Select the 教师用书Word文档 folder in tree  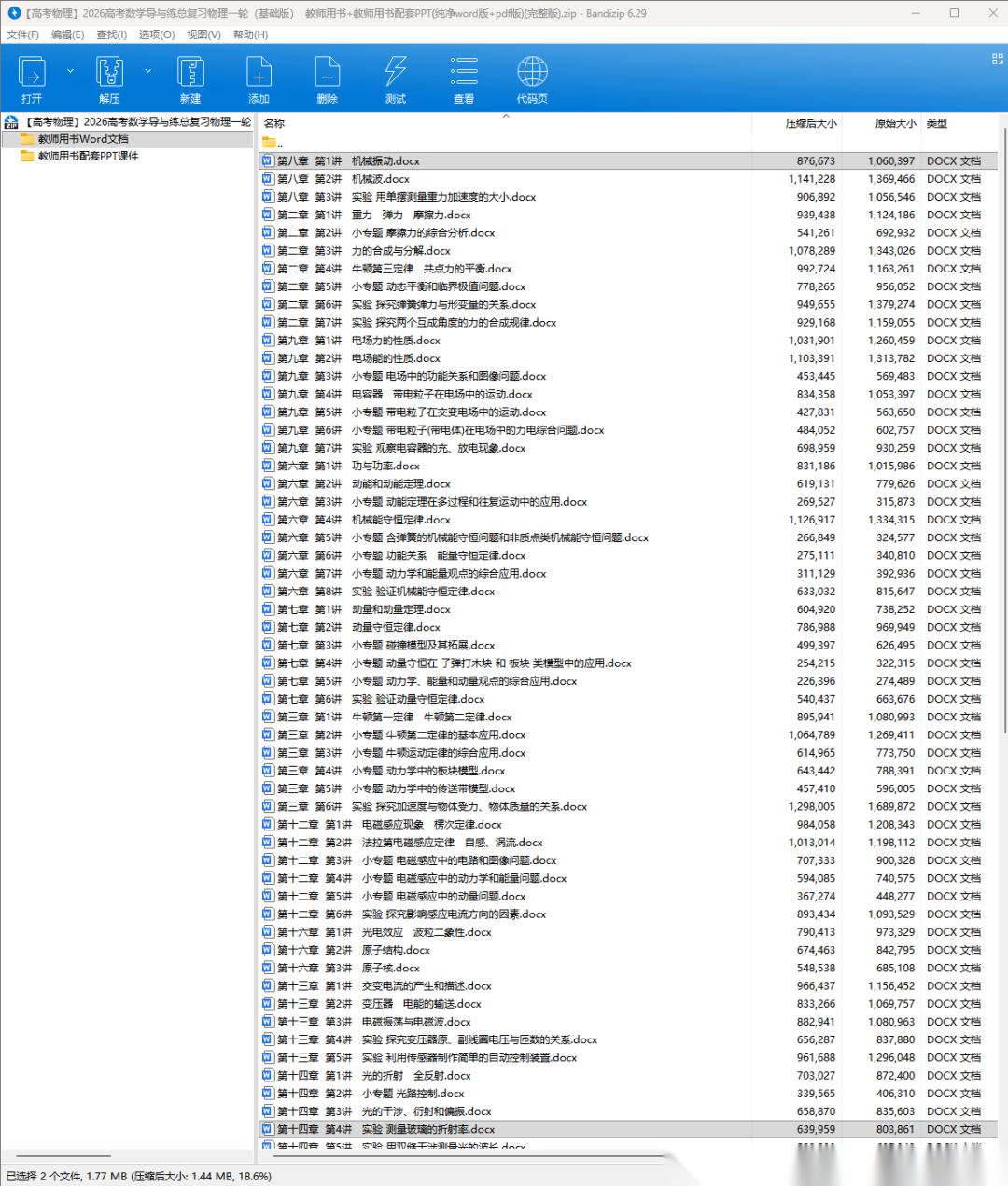point(83,139)
